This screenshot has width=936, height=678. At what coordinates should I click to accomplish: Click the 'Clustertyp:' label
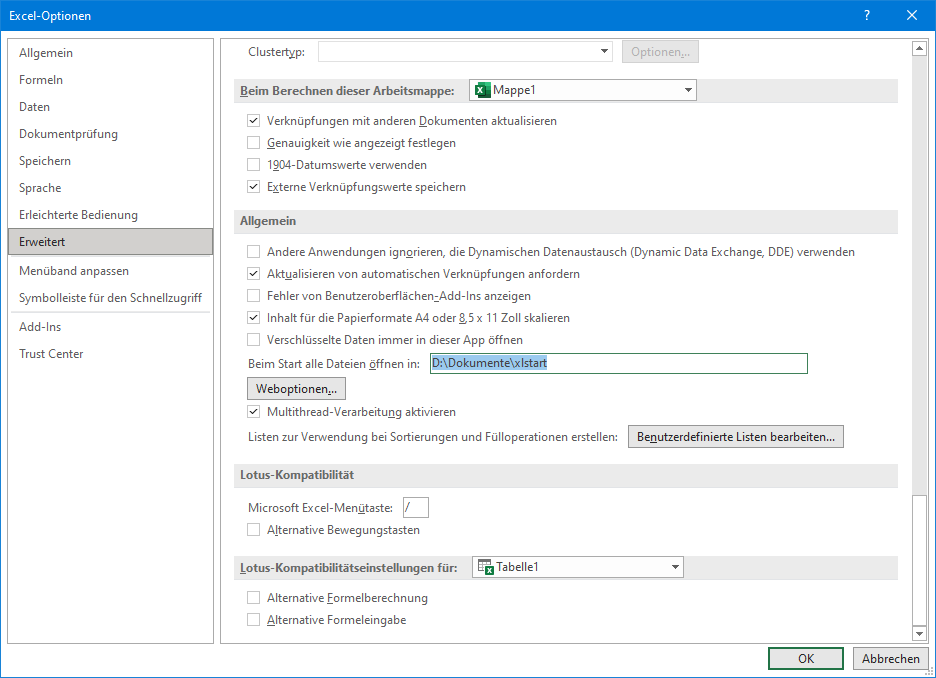tap(276, 52)
